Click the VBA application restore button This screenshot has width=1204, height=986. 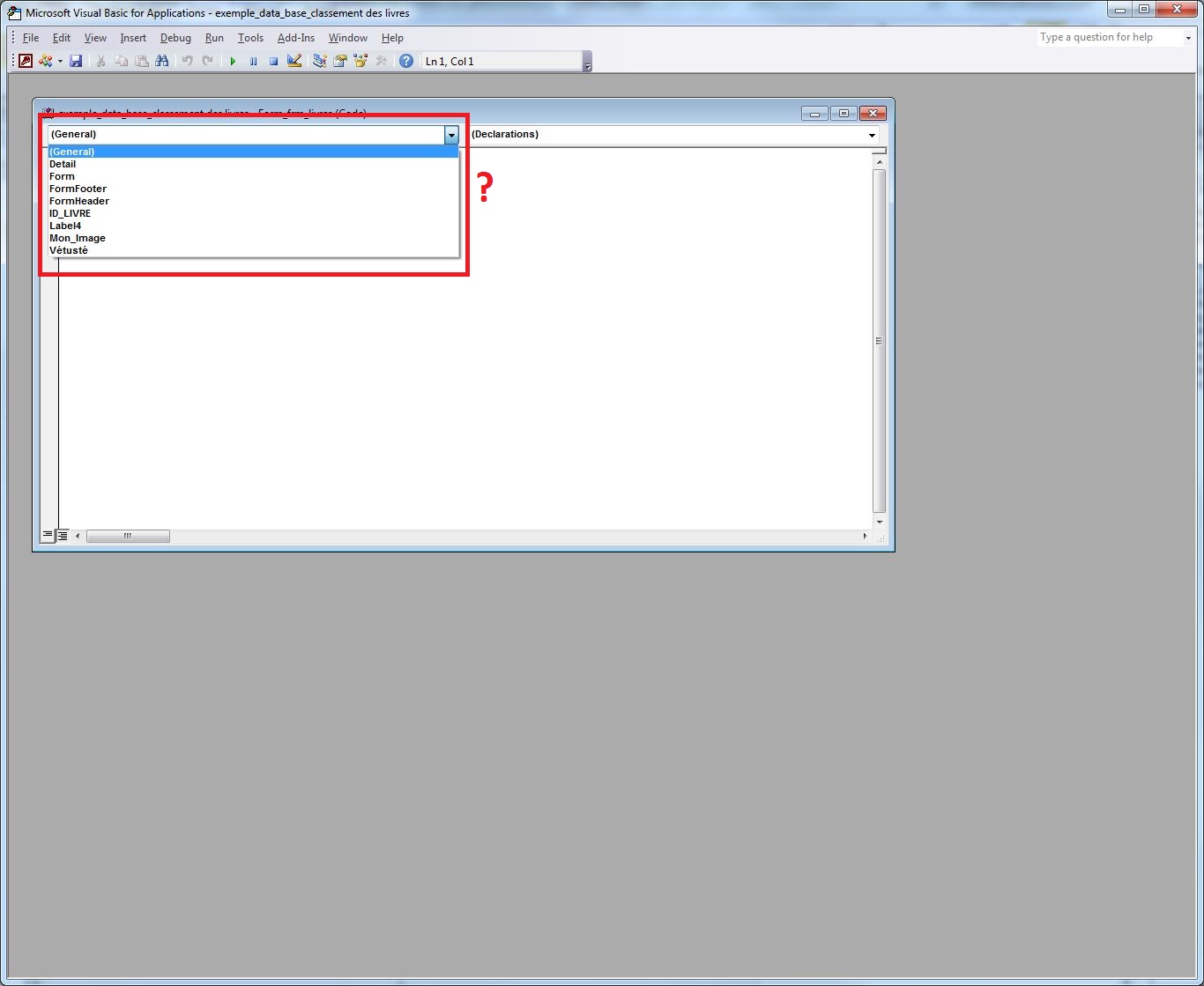1144,10
